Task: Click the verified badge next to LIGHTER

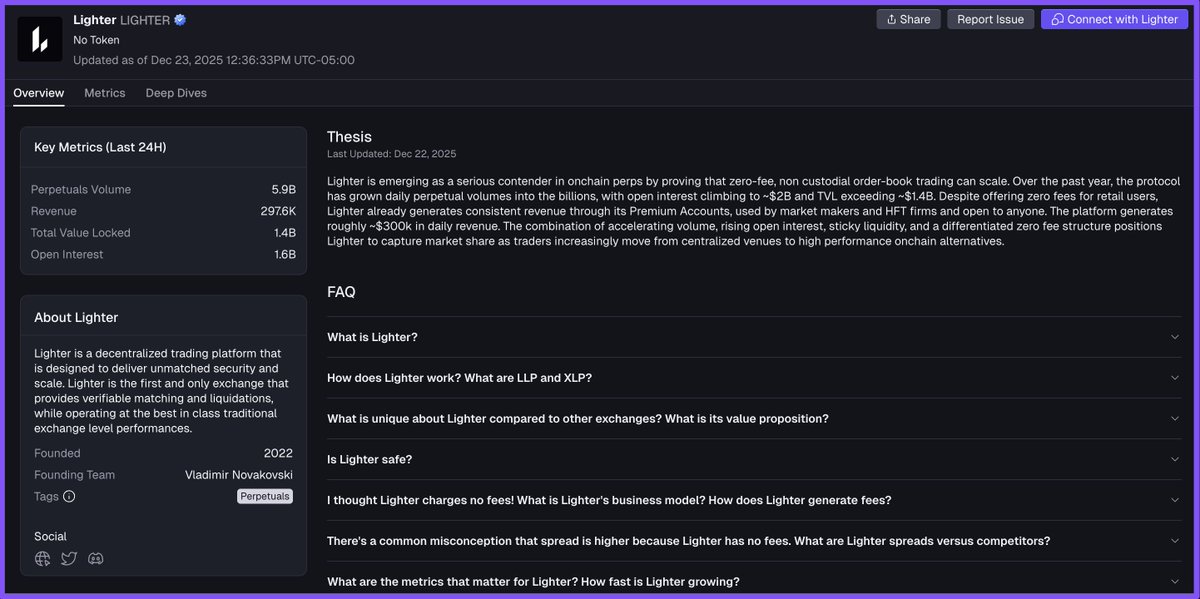Action: [x=180, y=20]
